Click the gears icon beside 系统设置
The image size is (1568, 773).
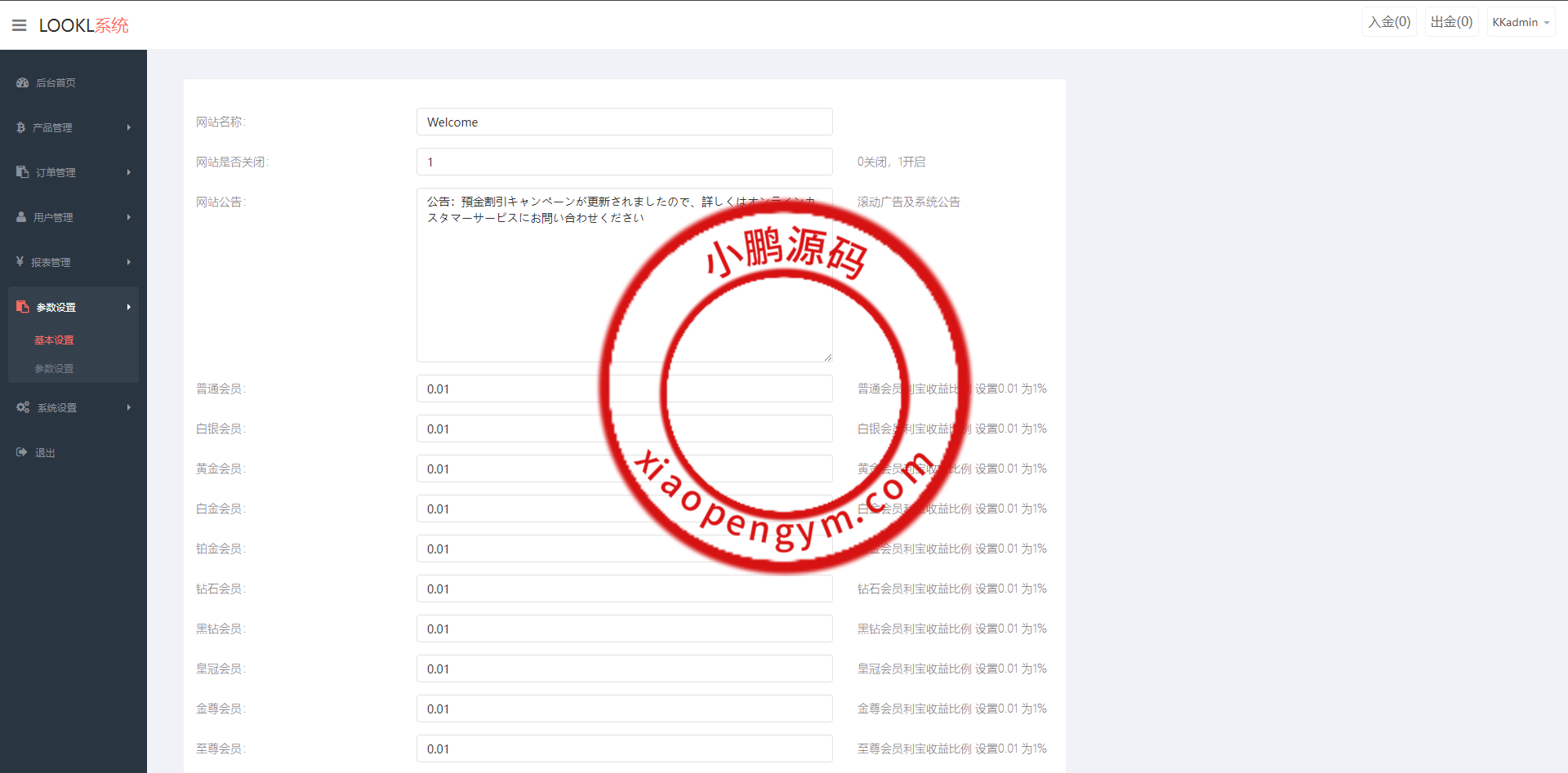pyautogui.click(x=21, y=407)
